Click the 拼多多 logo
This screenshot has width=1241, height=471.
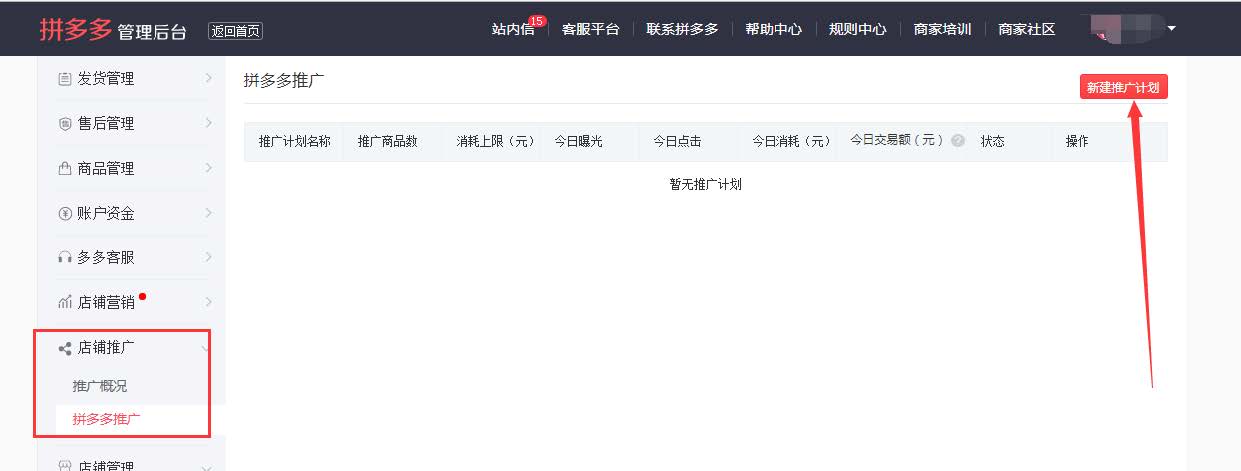(76, 29)
